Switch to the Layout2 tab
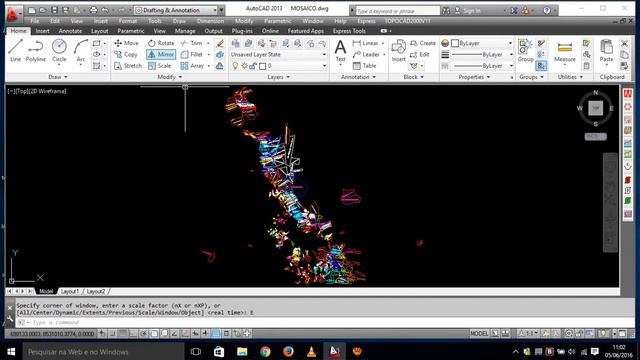640x360 pixels. 96,291
